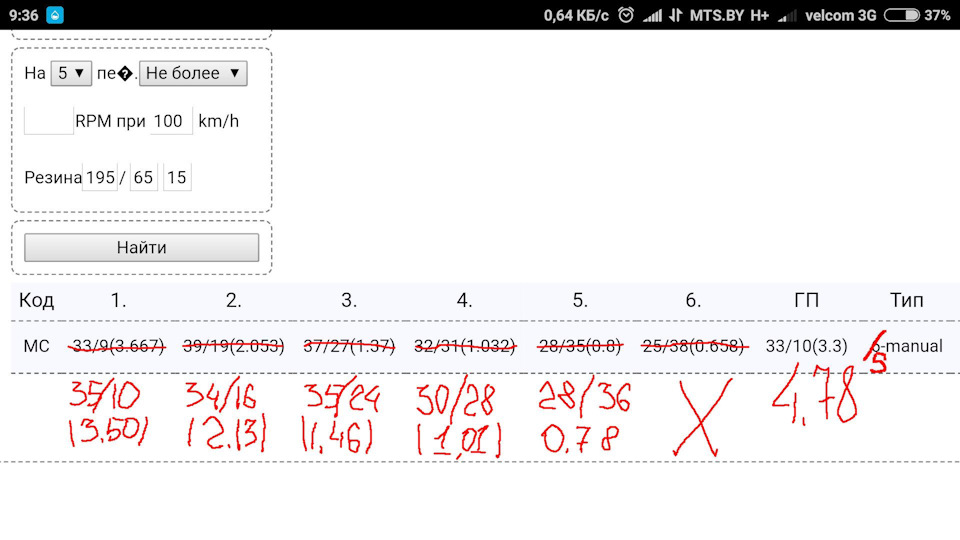Screen dimensions: 960x540
Task: Tap the MTS.BY signal strength icon
Action: [x=653, y=15]
